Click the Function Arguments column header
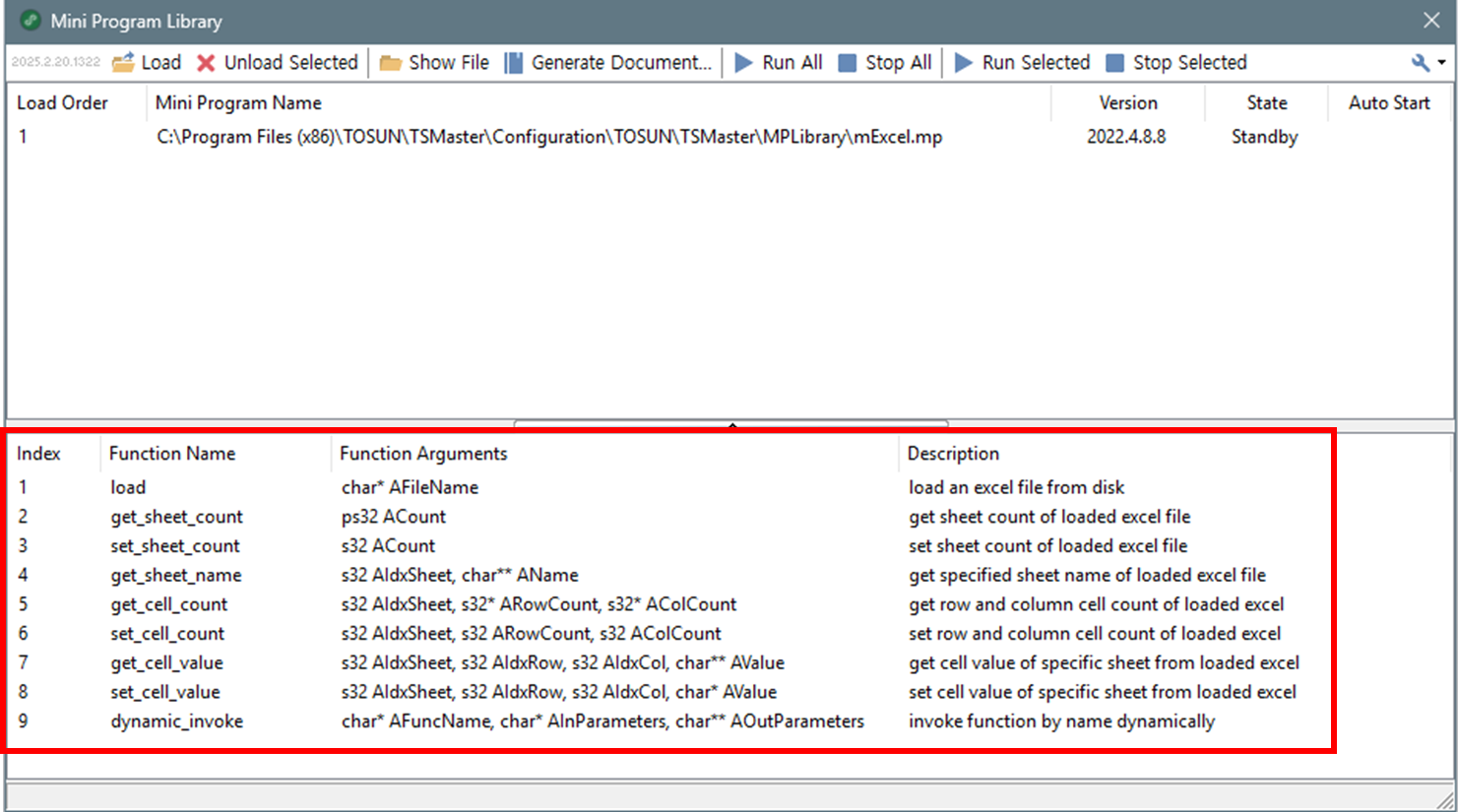This screenshot has width=1458, height=812. [423, 454]
